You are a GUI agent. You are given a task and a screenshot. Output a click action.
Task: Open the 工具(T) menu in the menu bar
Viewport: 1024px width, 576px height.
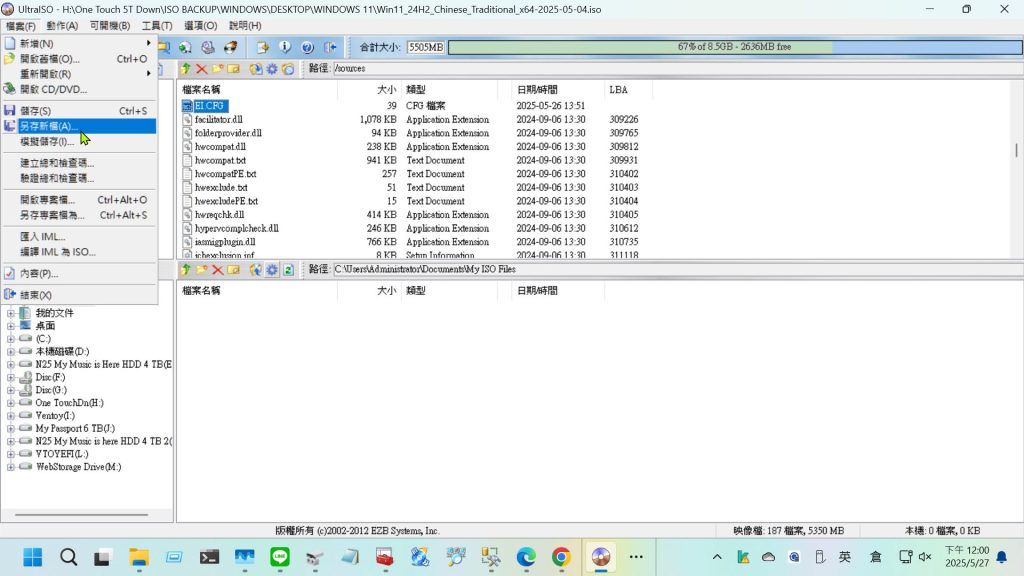pos(157,25)
